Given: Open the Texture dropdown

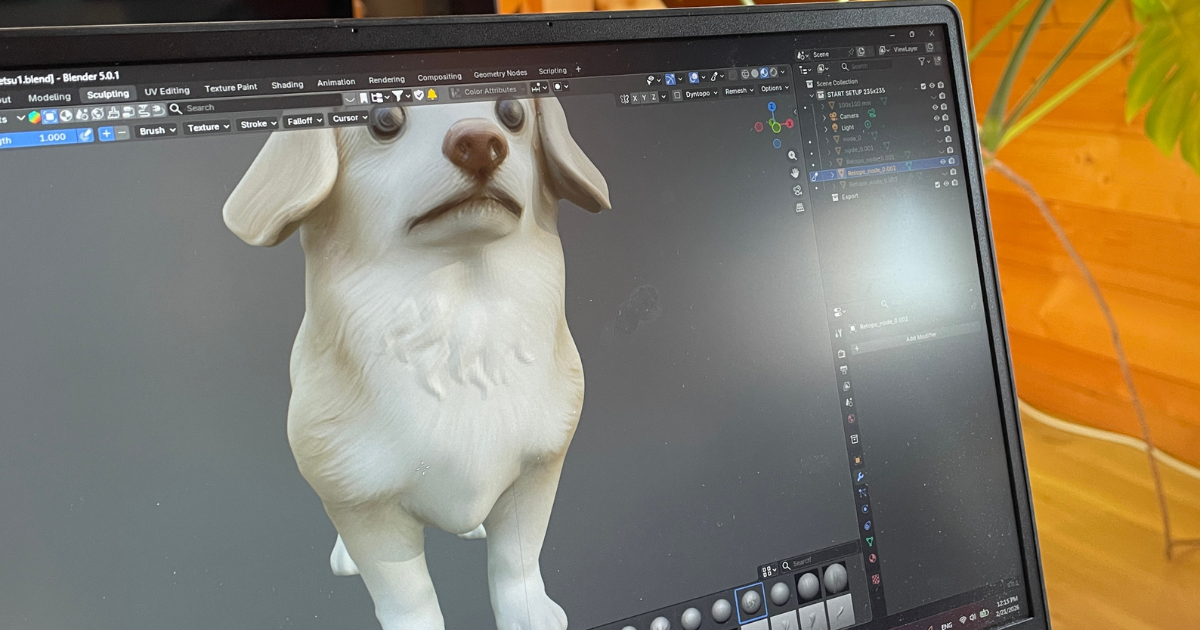Looking at the screenshot, I should (x=207, y=127).
